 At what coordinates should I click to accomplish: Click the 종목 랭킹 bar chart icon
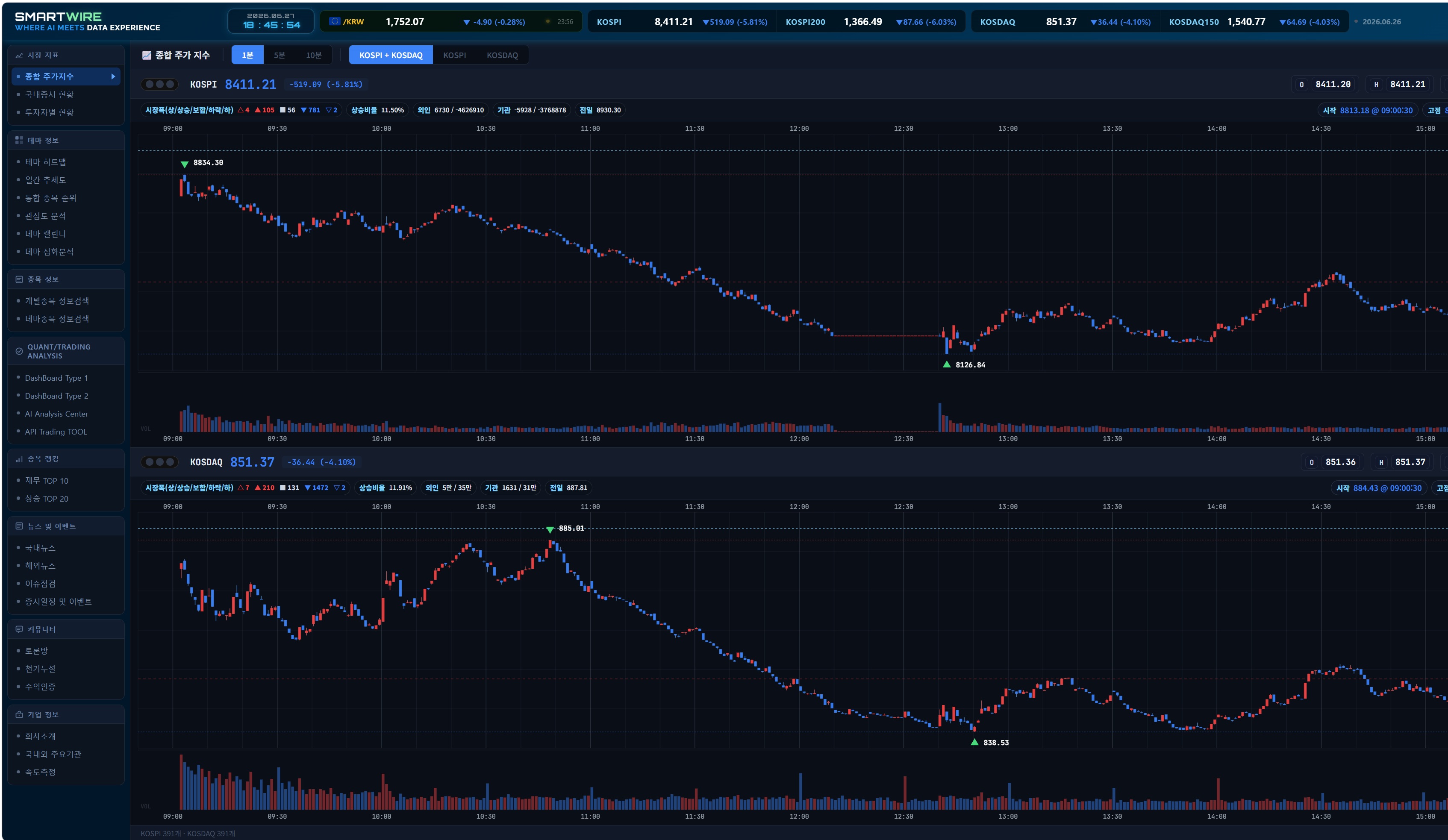(19, 459)
